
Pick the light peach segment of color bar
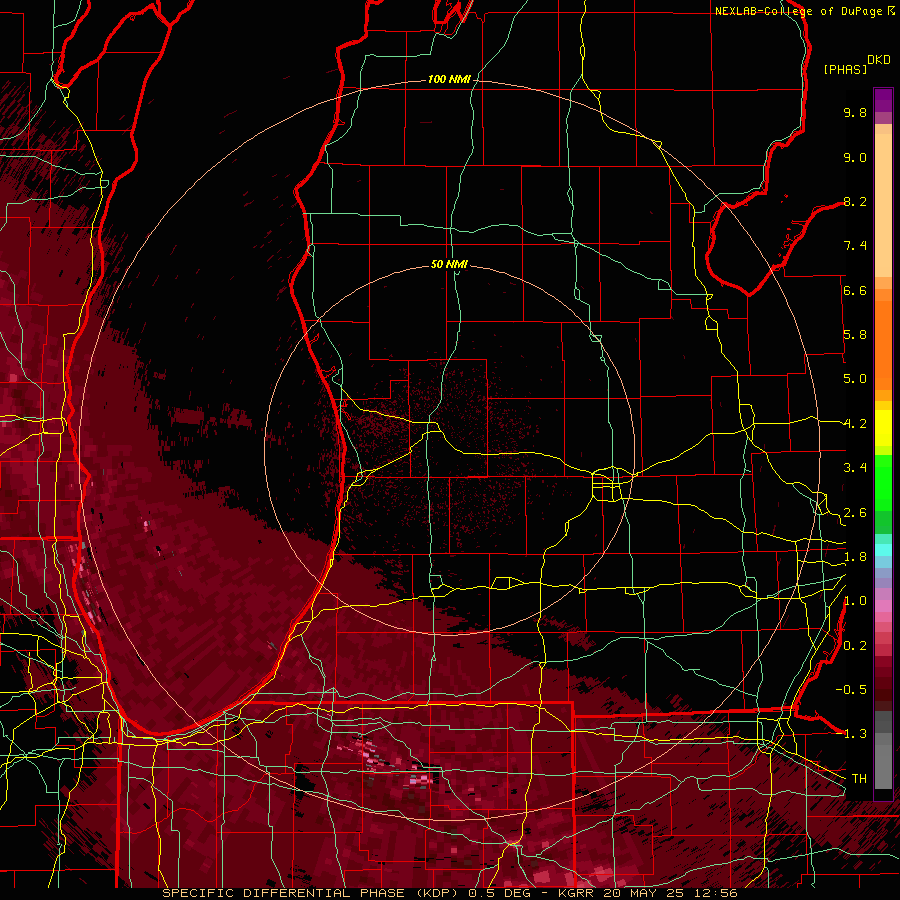[883, 207]
